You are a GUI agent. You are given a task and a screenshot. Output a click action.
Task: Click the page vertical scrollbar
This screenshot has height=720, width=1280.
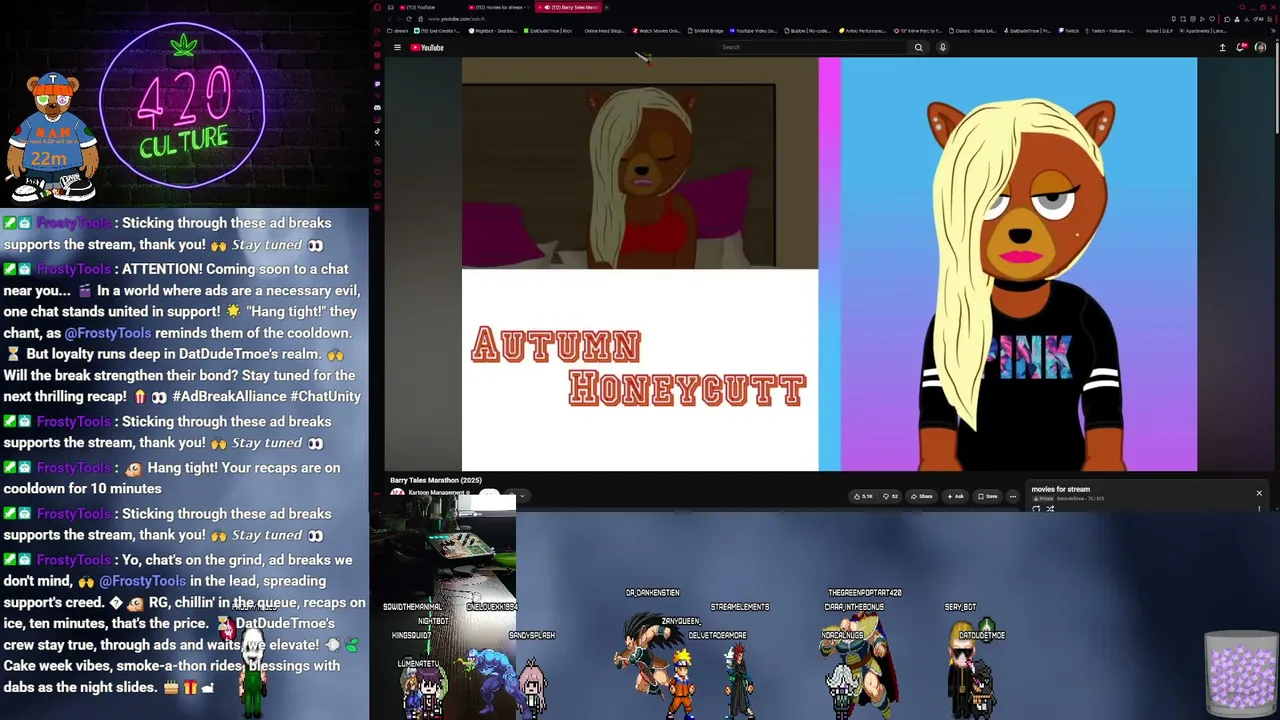click(1276, 90)
